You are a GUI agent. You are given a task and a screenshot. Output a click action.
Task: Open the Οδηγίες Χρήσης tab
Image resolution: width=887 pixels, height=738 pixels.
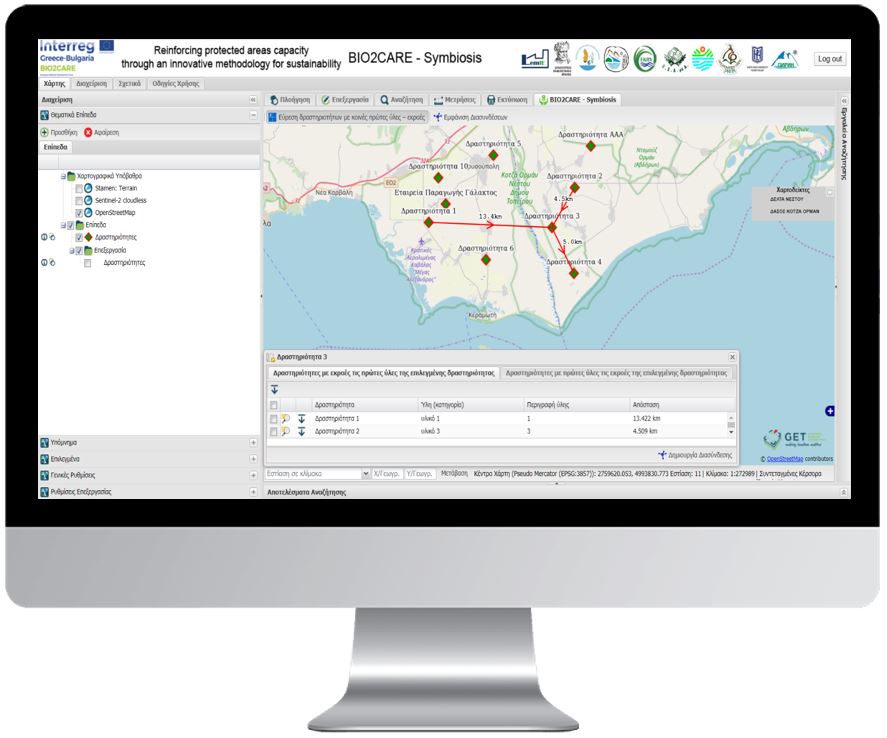(175, 84)
